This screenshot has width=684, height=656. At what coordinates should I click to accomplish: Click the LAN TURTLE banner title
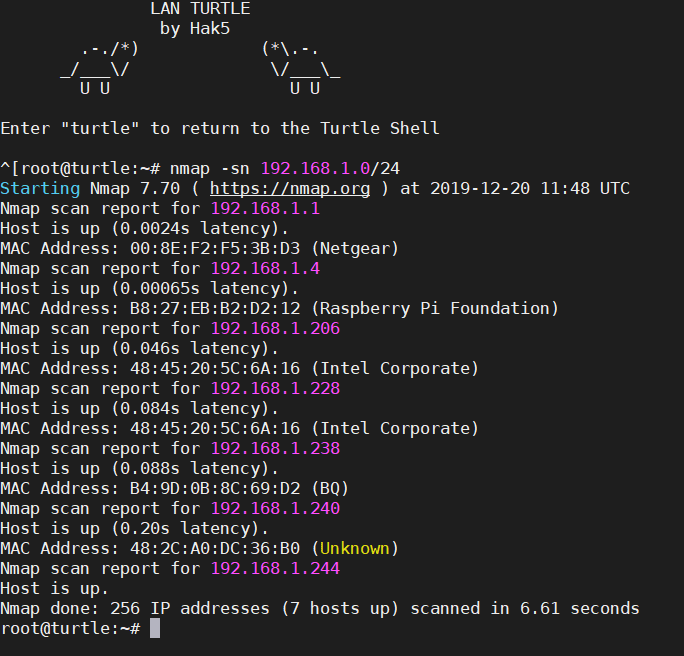(x=200, y=9)
